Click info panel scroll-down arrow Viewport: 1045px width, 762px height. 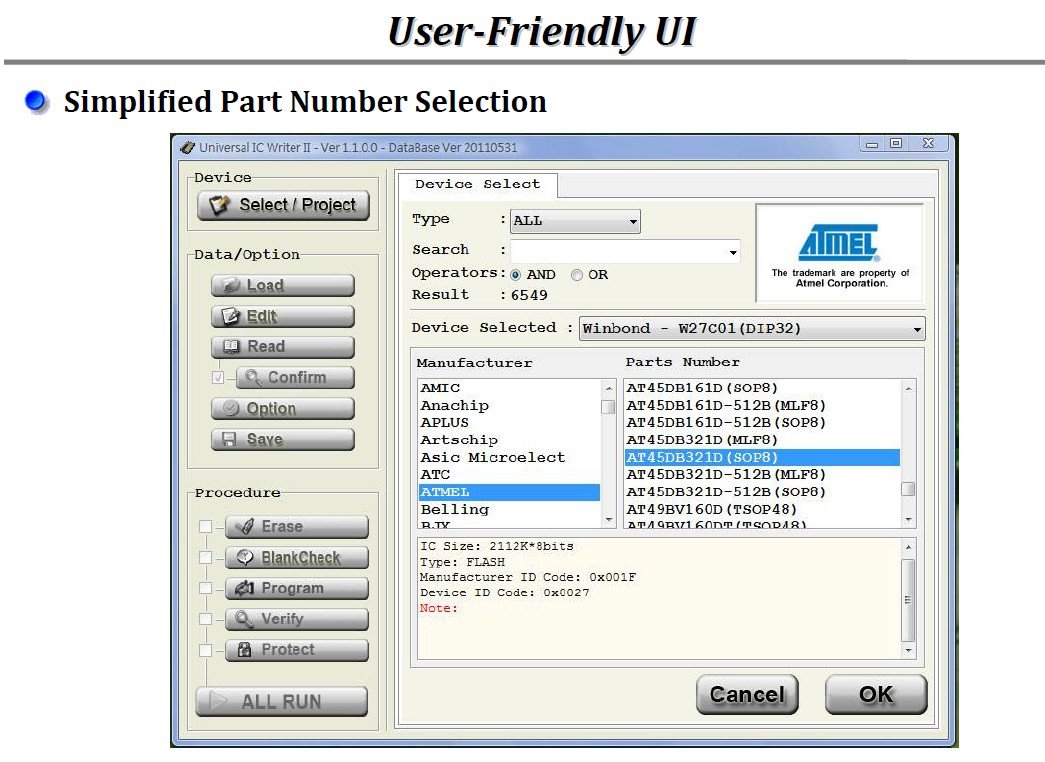[908, 650]
